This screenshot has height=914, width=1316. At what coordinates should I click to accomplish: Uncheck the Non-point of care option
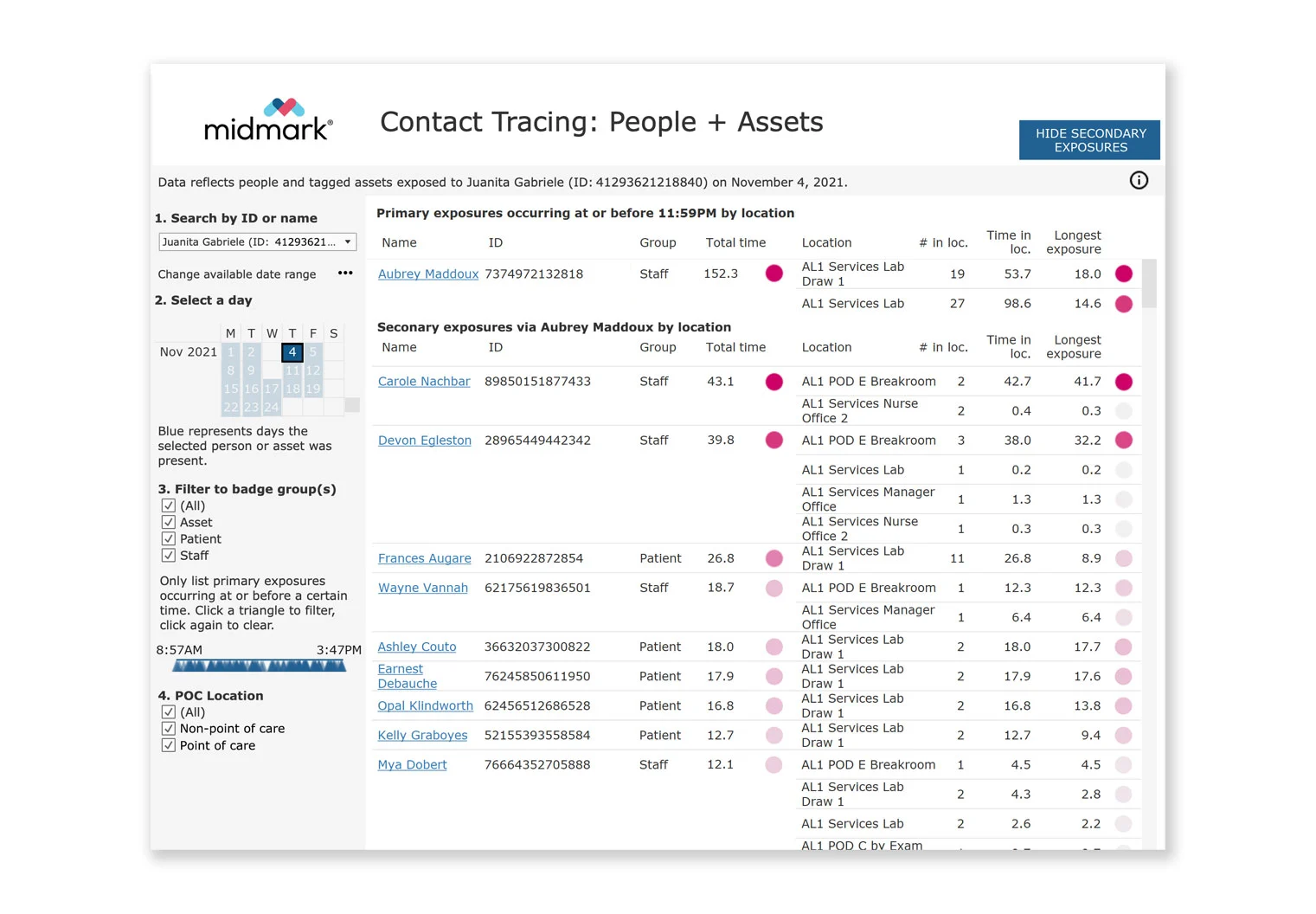coord(169,728)
